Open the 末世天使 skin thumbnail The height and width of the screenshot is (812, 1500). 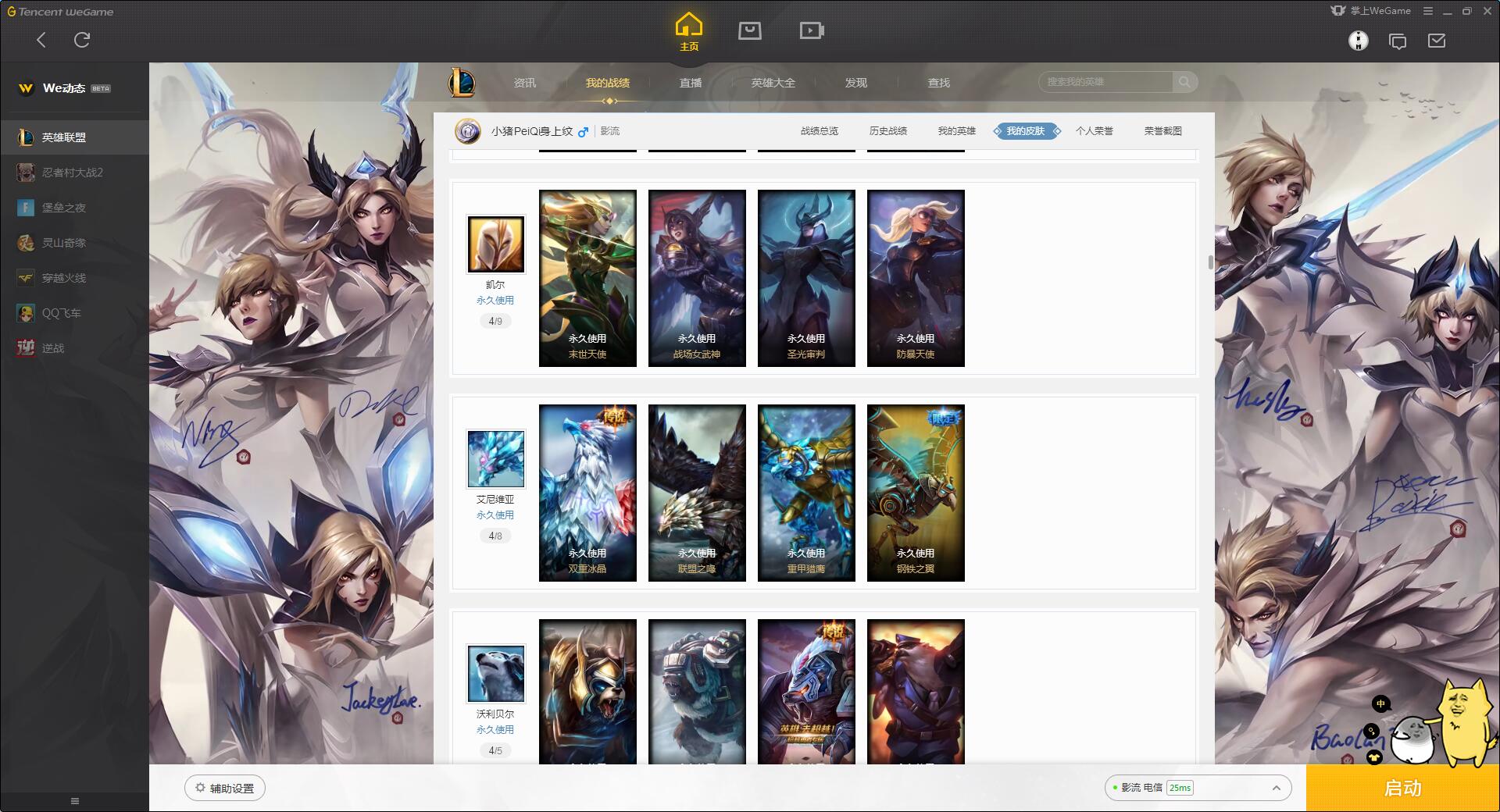(587, 278)
